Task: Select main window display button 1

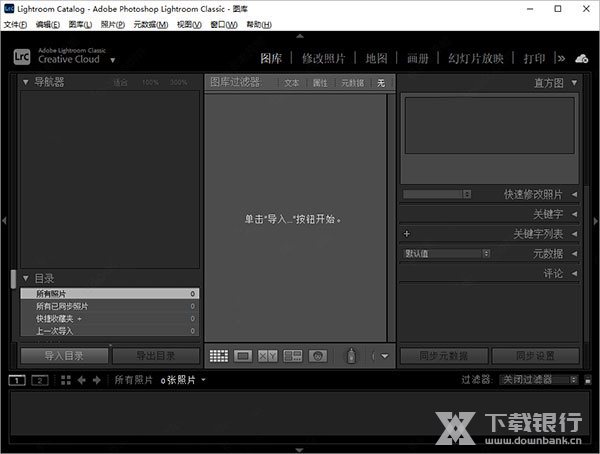Action: pyautogui.click(x=17, y=380)
